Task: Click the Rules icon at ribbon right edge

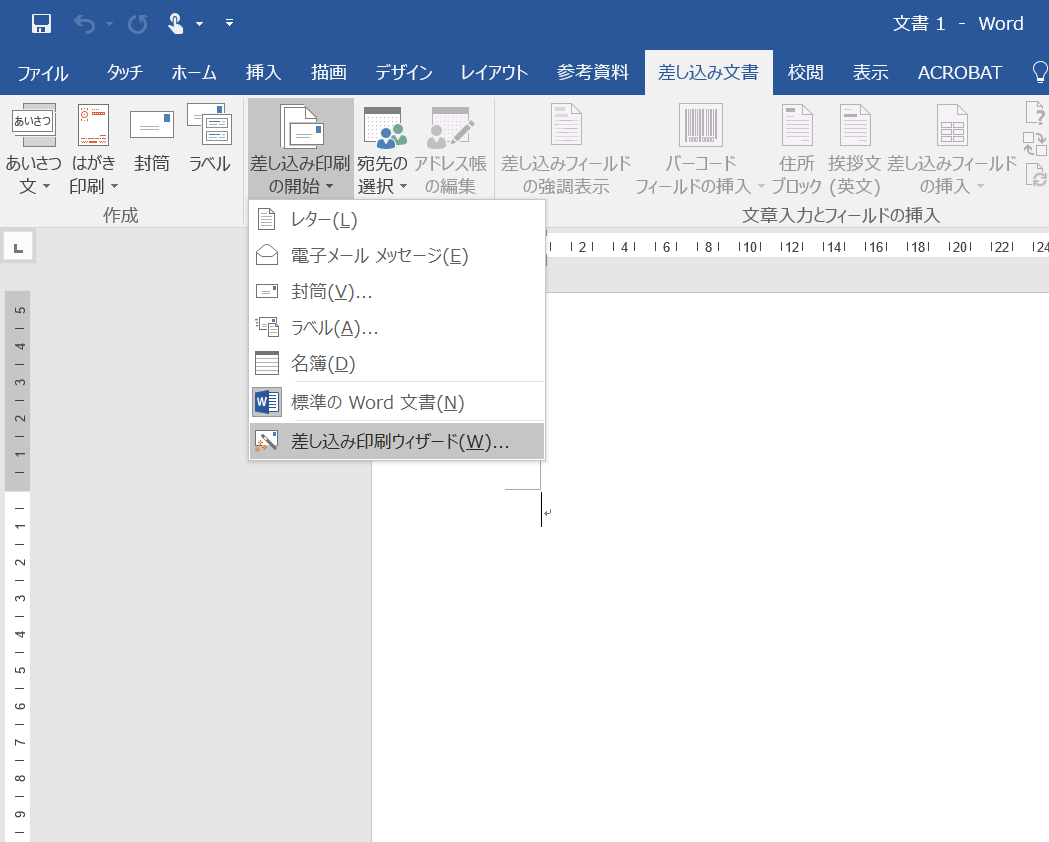Action: (x=1036, y=113)
